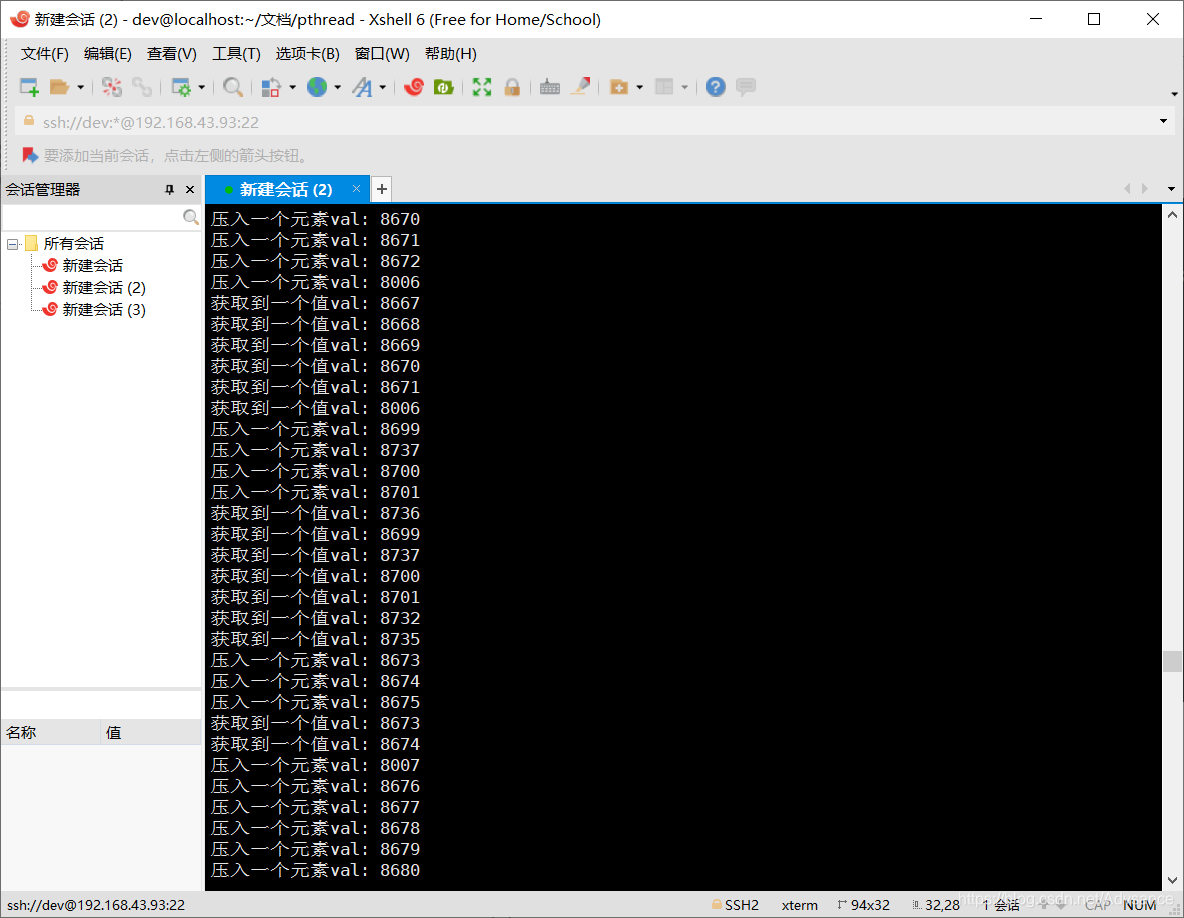Click the tab scroll left arrow
Viewport: 1184px width, 918px height.
click(x=1127, y=189)
